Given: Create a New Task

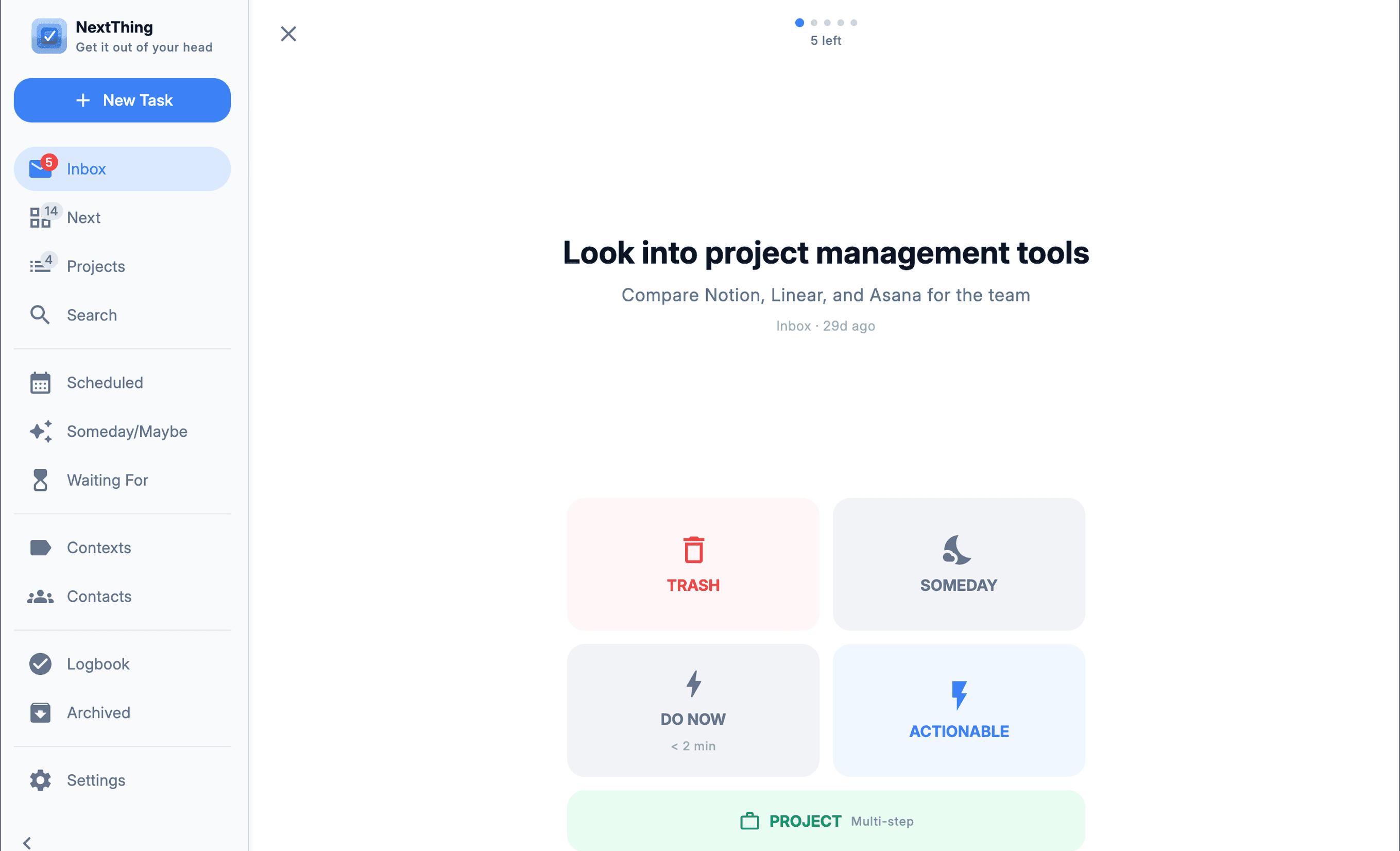Looking at the screenshot, I should coord(122,100).
